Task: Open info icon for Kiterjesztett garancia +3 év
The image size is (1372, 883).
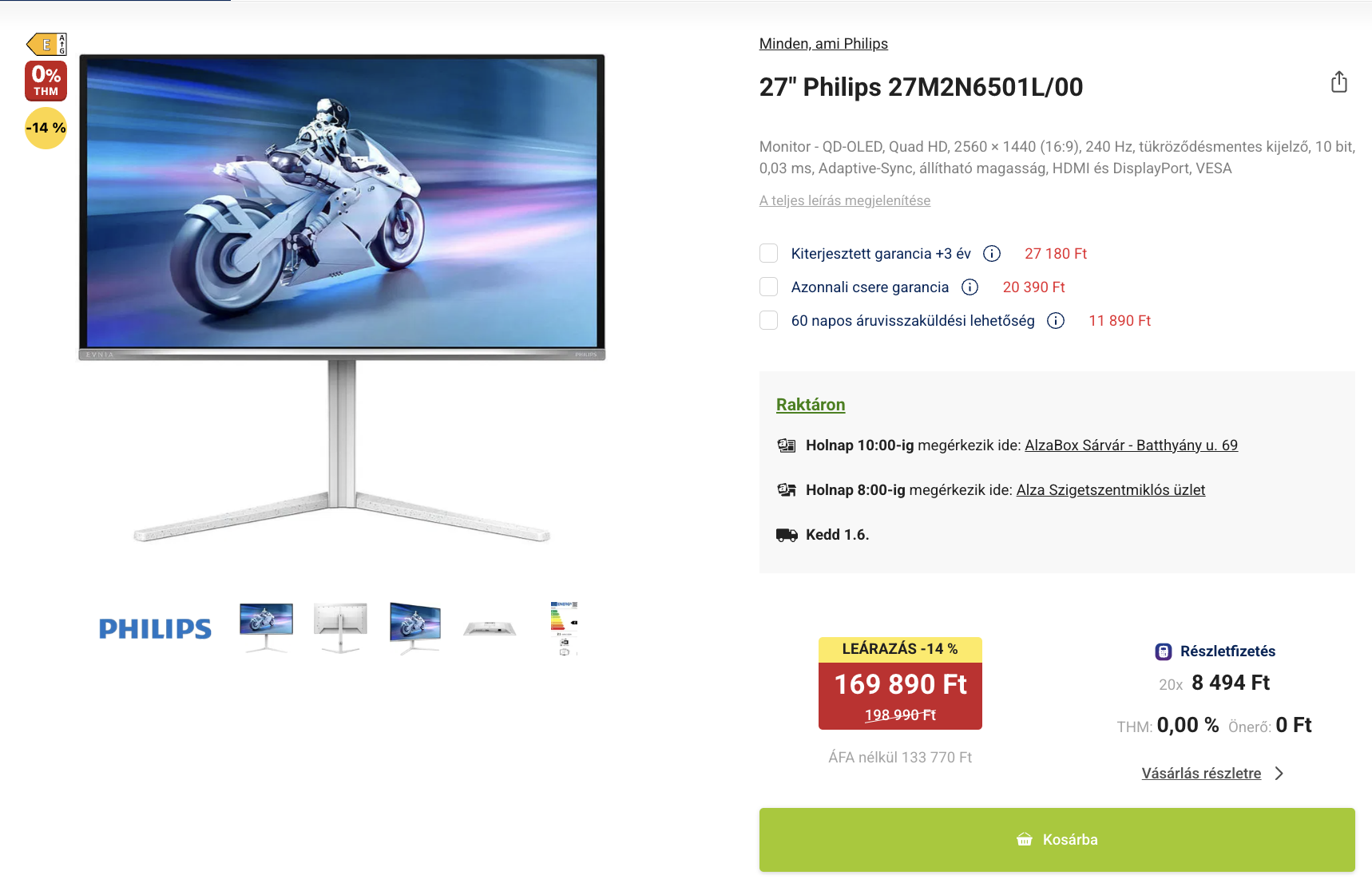Action: 992,253
